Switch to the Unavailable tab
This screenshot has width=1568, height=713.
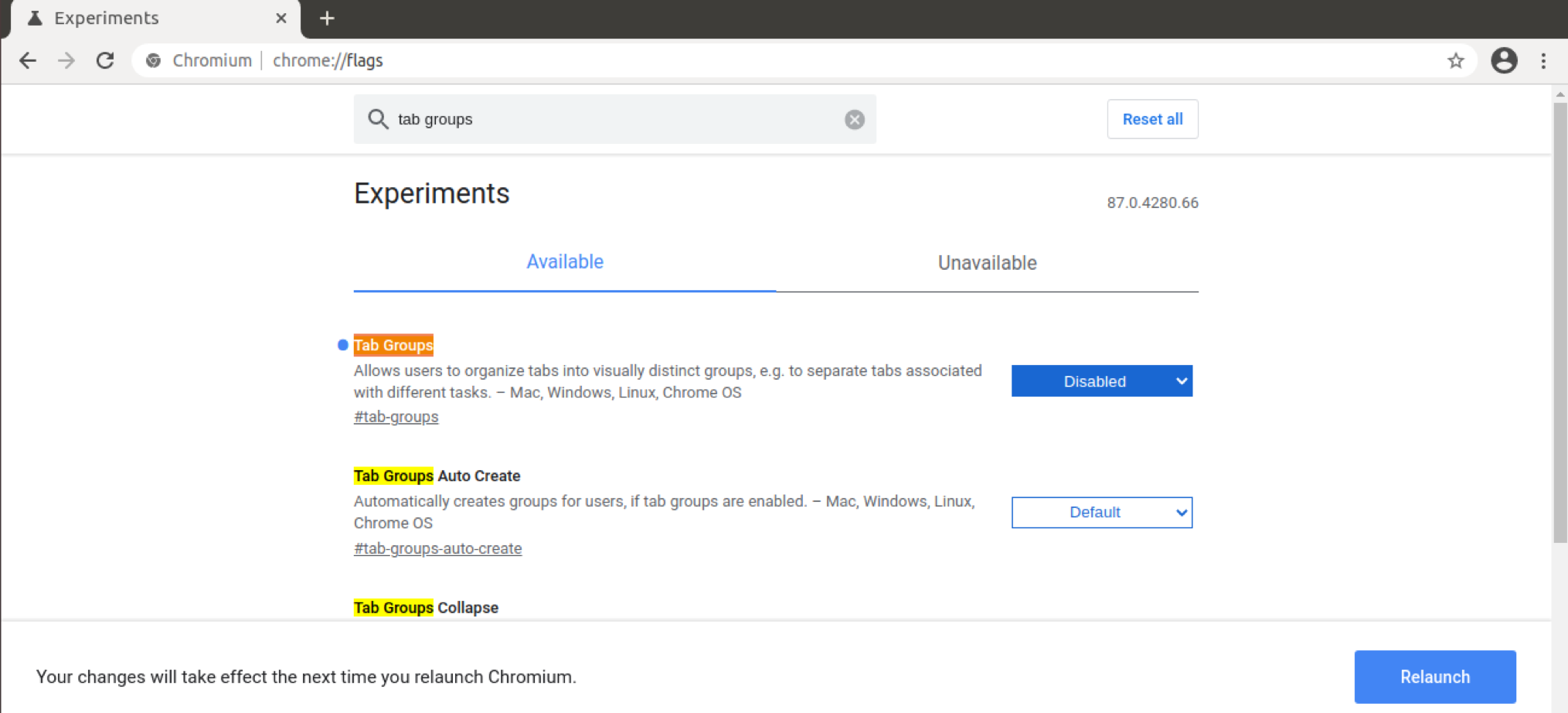tap(987, 263)
